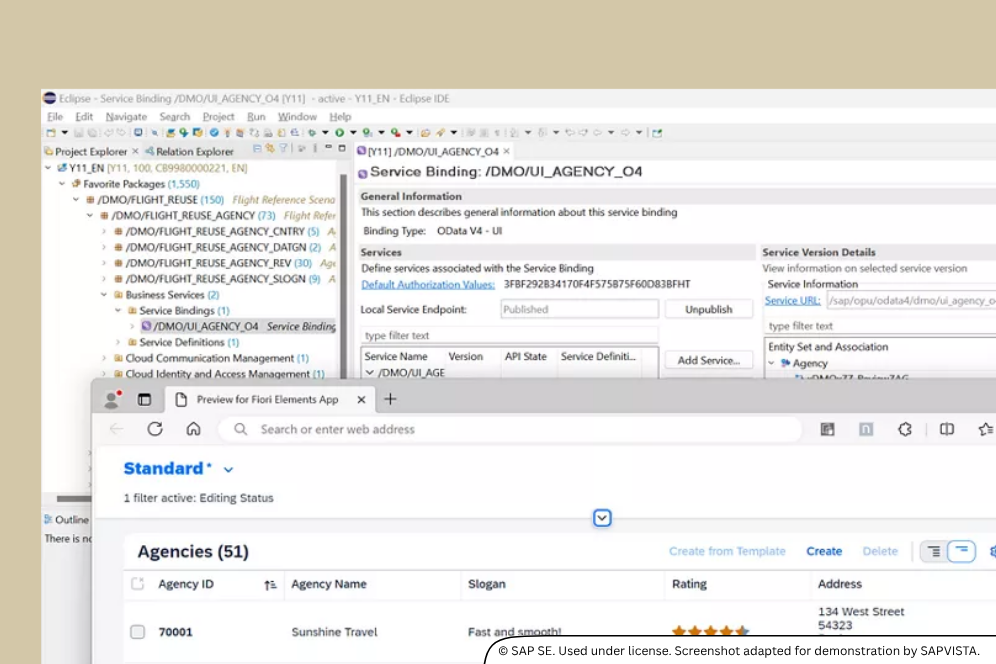Viewport: 996px width, 664px height.
Task: Open the Project menu in Eclipse
Action: pyautogui.click(x=219, y=117)
